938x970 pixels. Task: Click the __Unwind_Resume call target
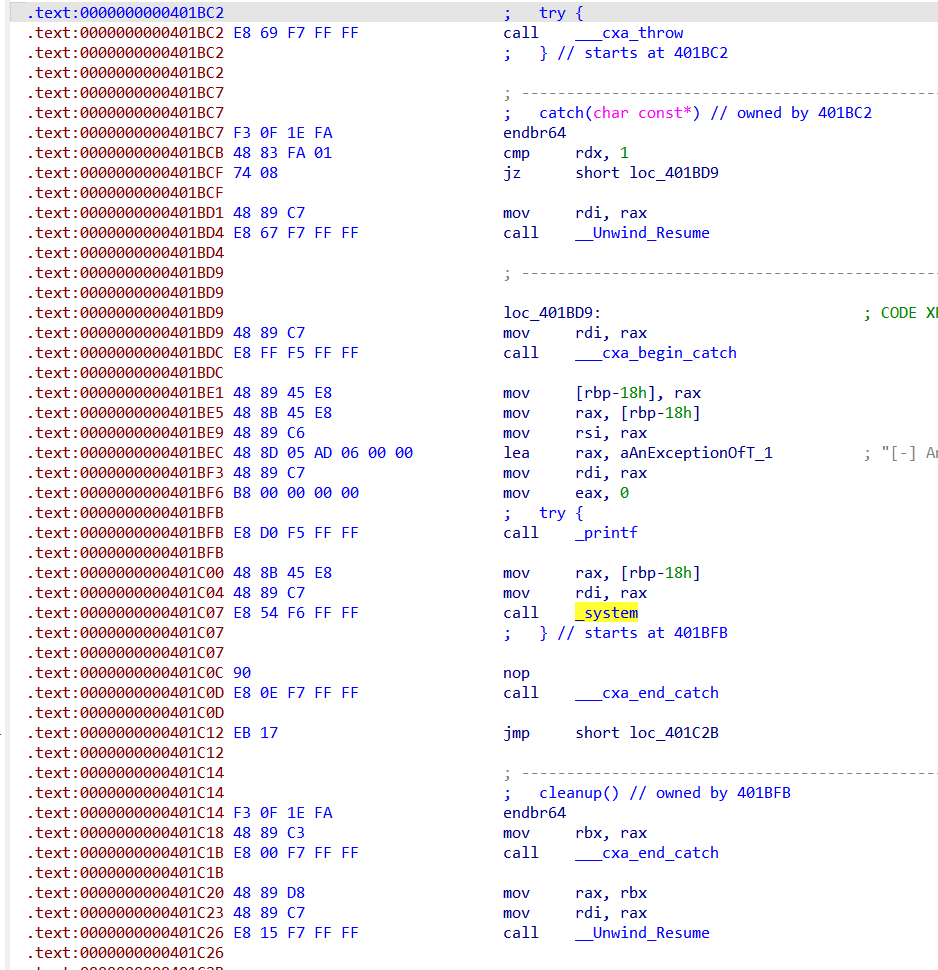pos(644,232)
